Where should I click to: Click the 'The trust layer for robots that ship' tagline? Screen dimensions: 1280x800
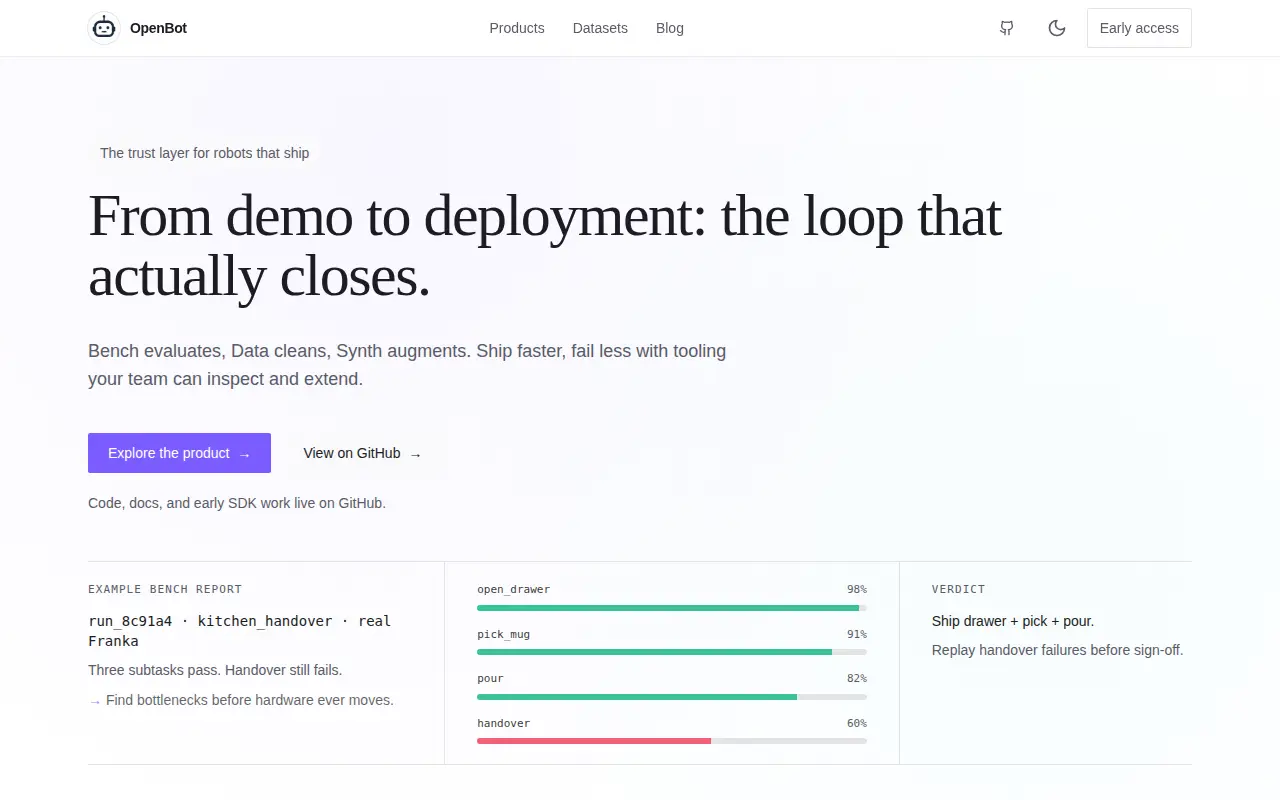tap(204, 153)
